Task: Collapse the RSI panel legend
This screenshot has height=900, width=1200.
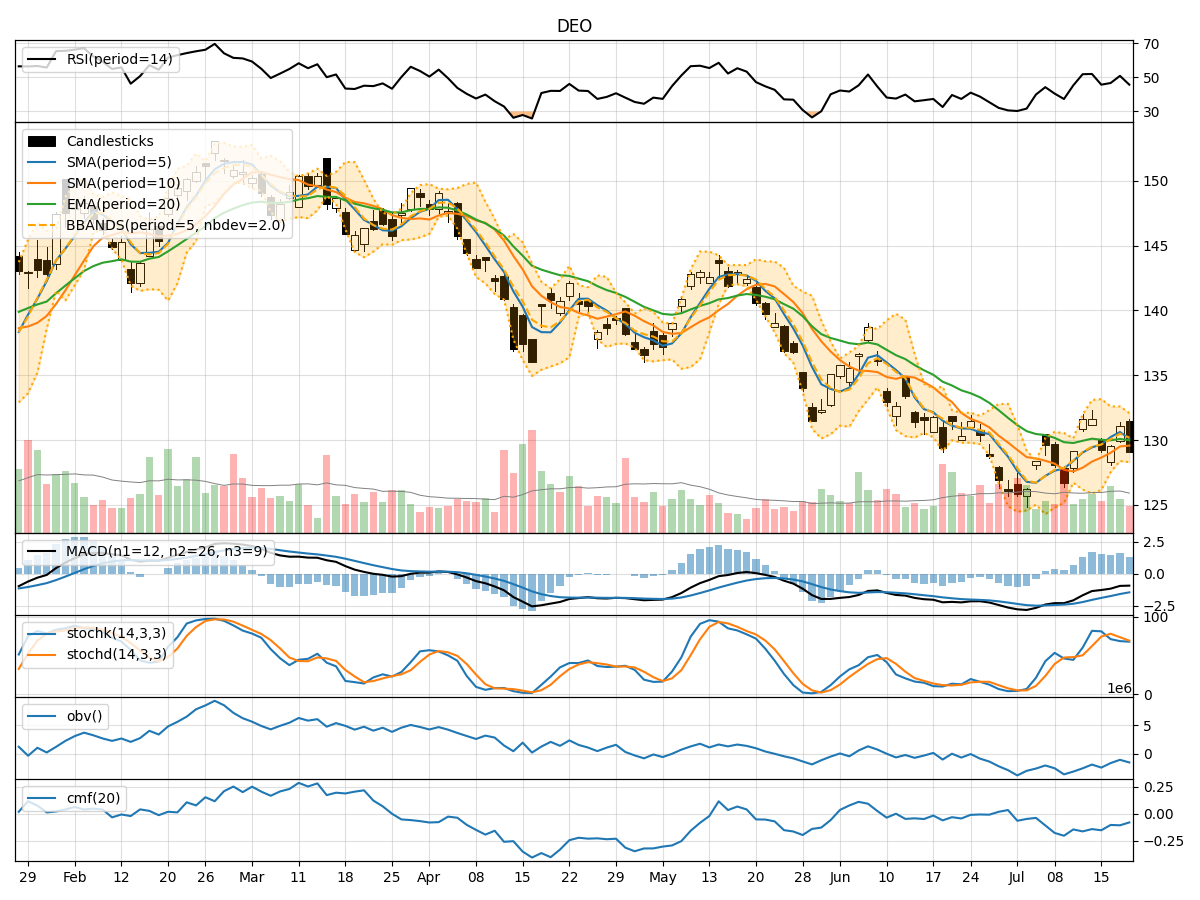Action: click(x=100, y=60)
